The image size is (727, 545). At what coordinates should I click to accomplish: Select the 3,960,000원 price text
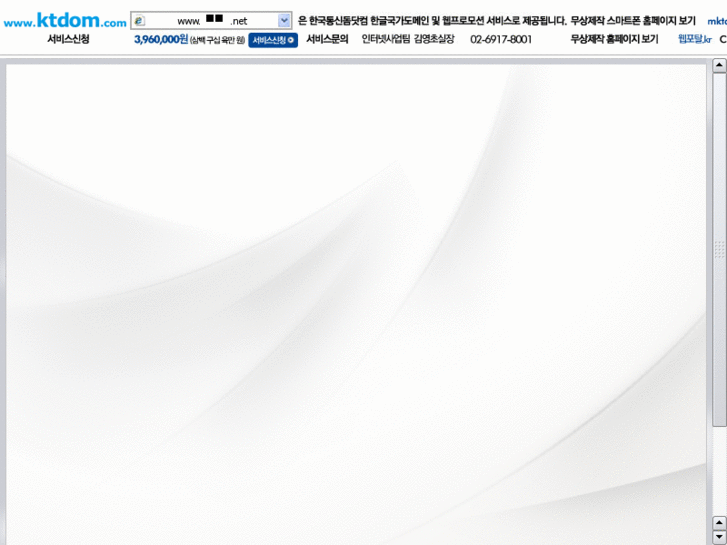(x=161, y=40)
